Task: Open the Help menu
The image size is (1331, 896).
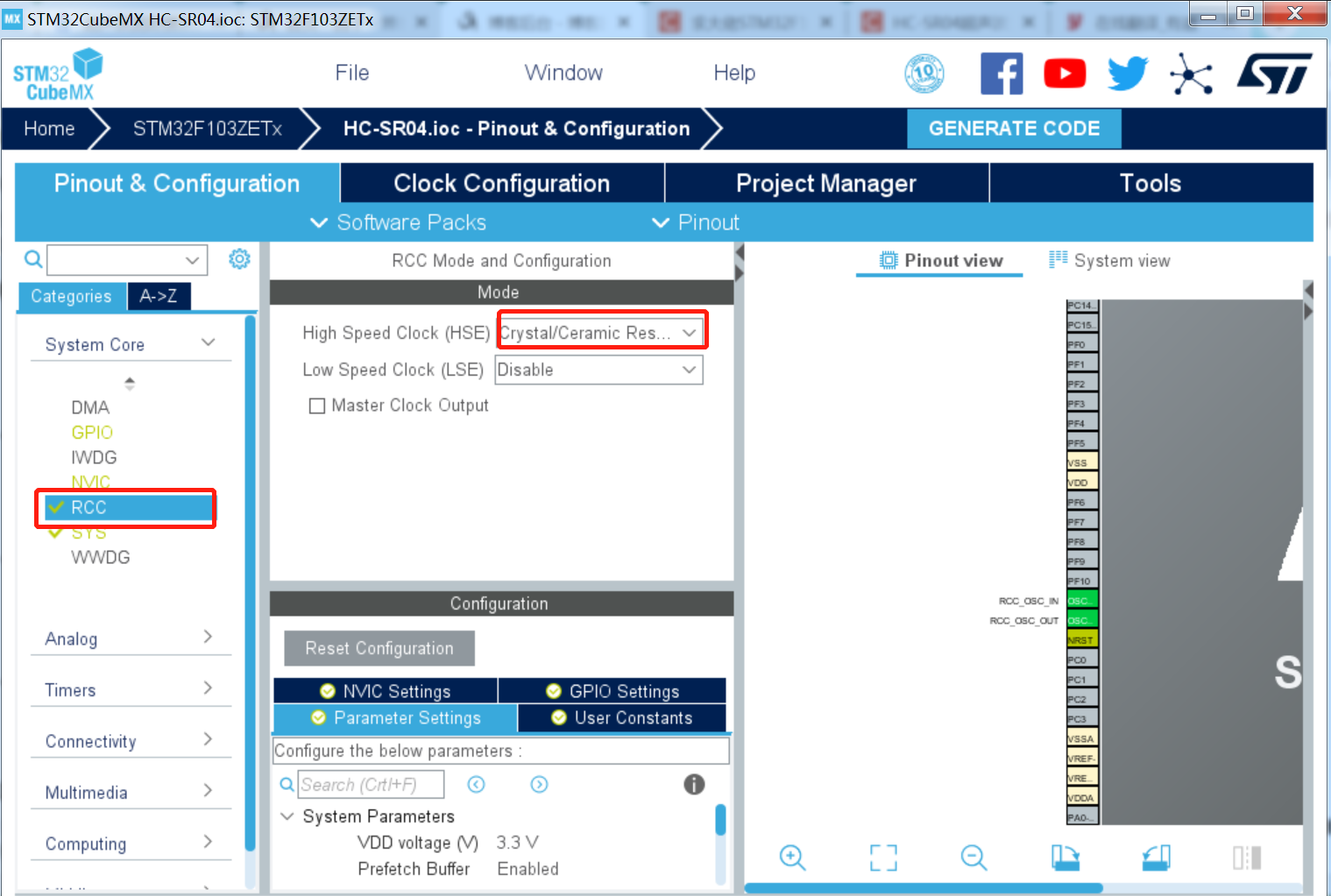Action: (734, 73)
